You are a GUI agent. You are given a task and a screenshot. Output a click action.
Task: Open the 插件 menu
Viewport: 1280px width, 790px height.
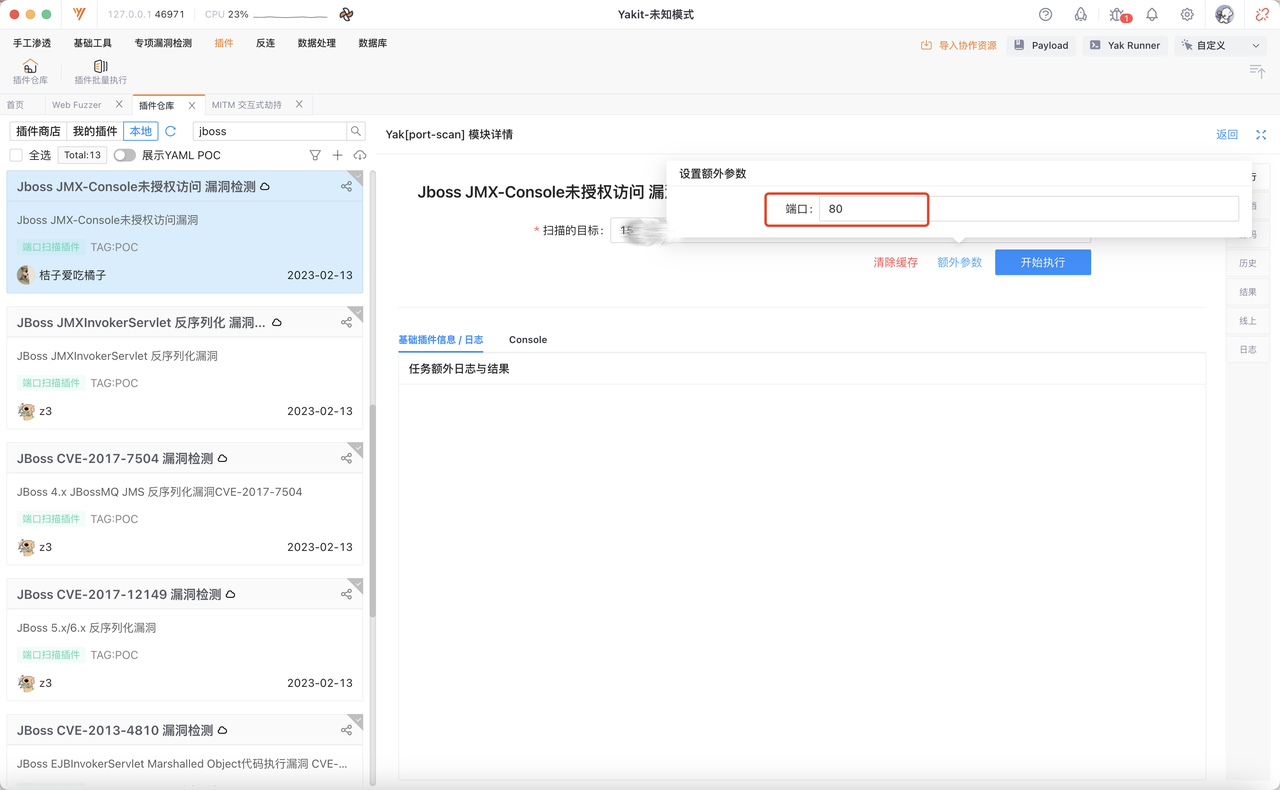(x=224, y=44)
